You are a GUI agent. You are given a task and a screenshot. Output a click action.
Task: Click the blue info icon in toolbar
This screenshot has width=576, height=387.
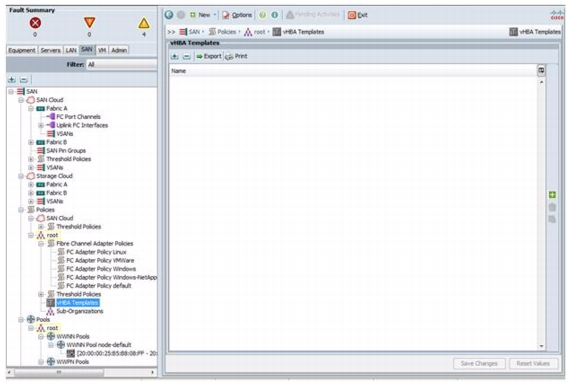(274, 15)
